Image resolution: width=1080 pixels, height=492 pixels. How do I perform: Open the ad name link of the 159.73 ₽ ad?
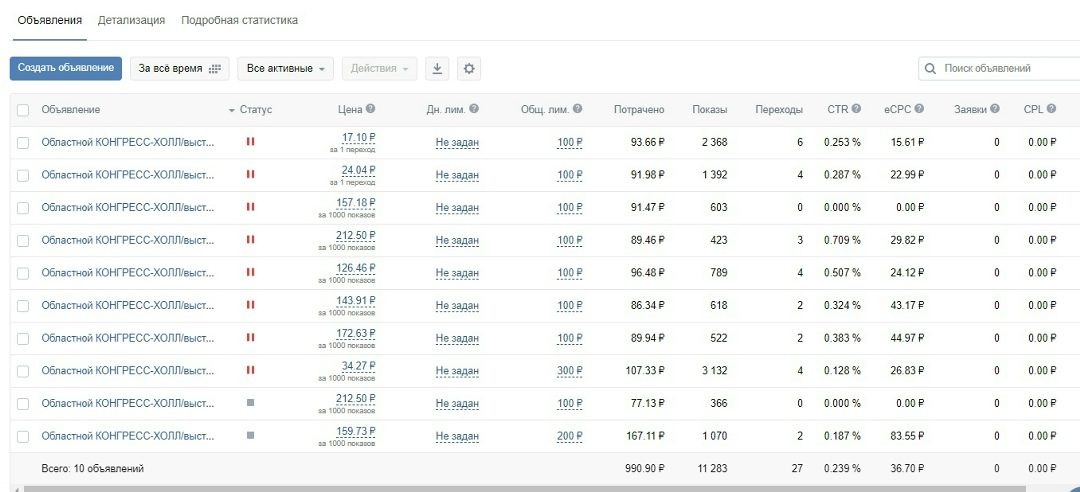pyautogui.click(x=127, y=436)
